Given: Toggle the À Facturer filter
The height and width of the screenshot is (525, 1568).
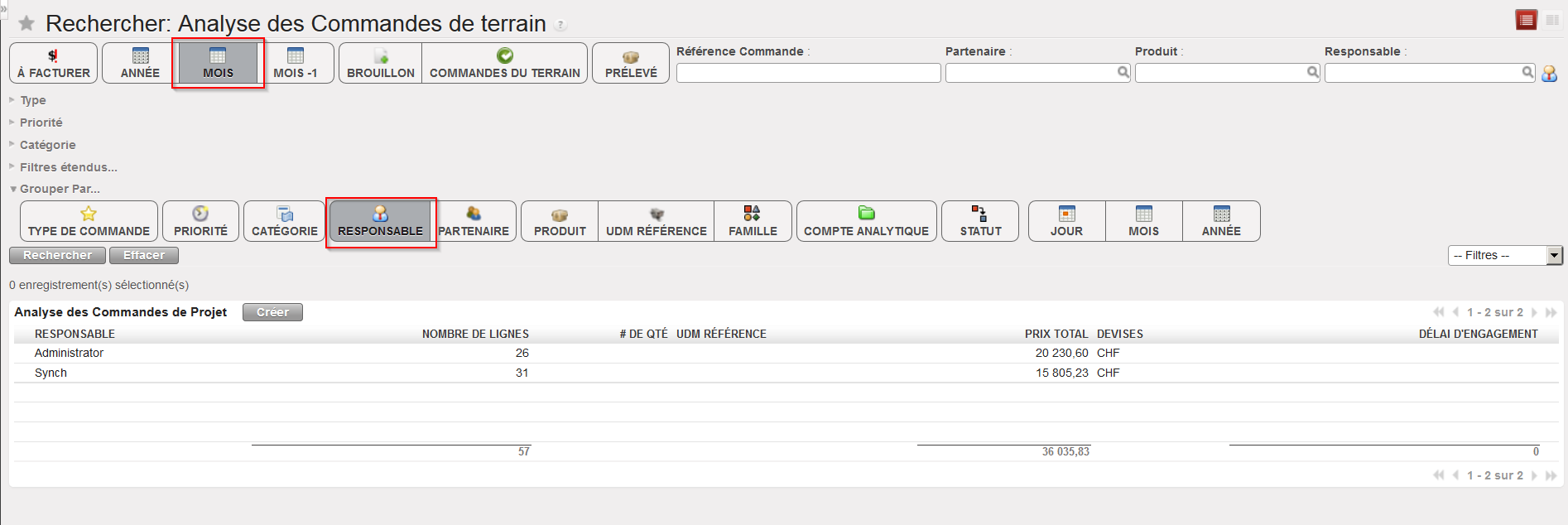Looking at the screenshot, I should pyautogui.click(x=54, y=63).
